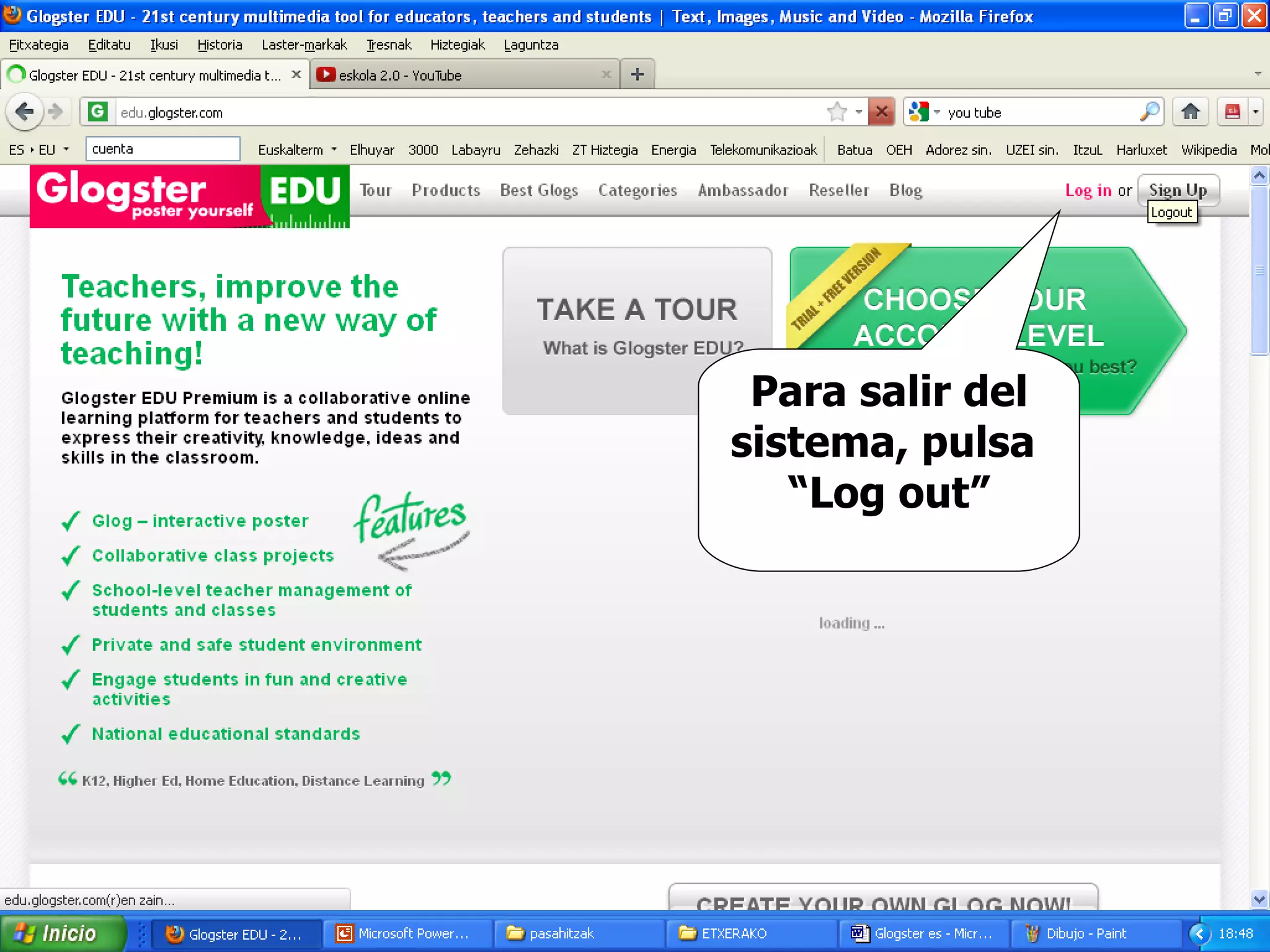The image size is (1270, 952).
Task: Click the search magnifier icon
Action: (1149, 112)
